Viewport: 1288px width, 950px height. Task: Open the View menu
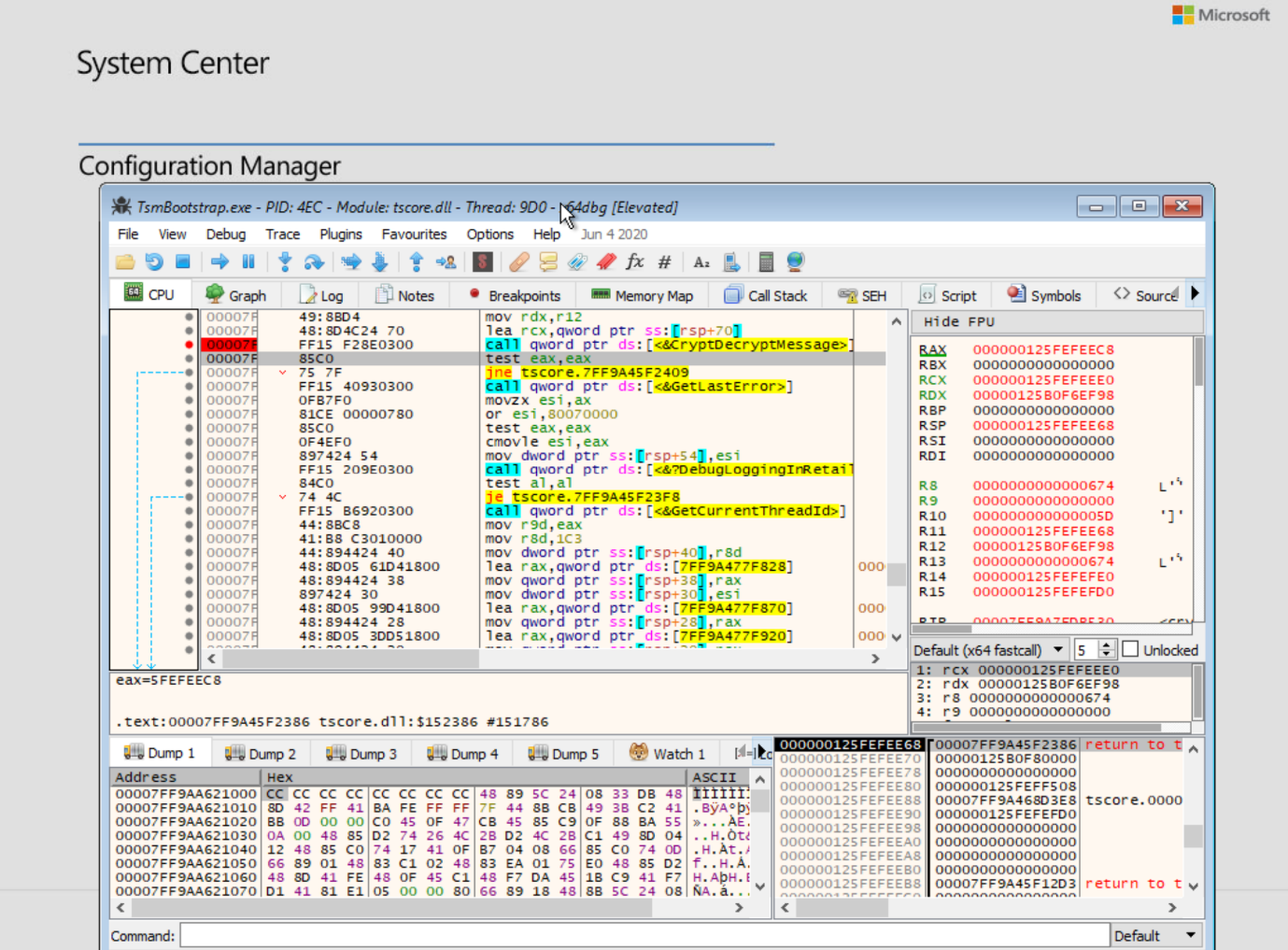coord(172,234)
